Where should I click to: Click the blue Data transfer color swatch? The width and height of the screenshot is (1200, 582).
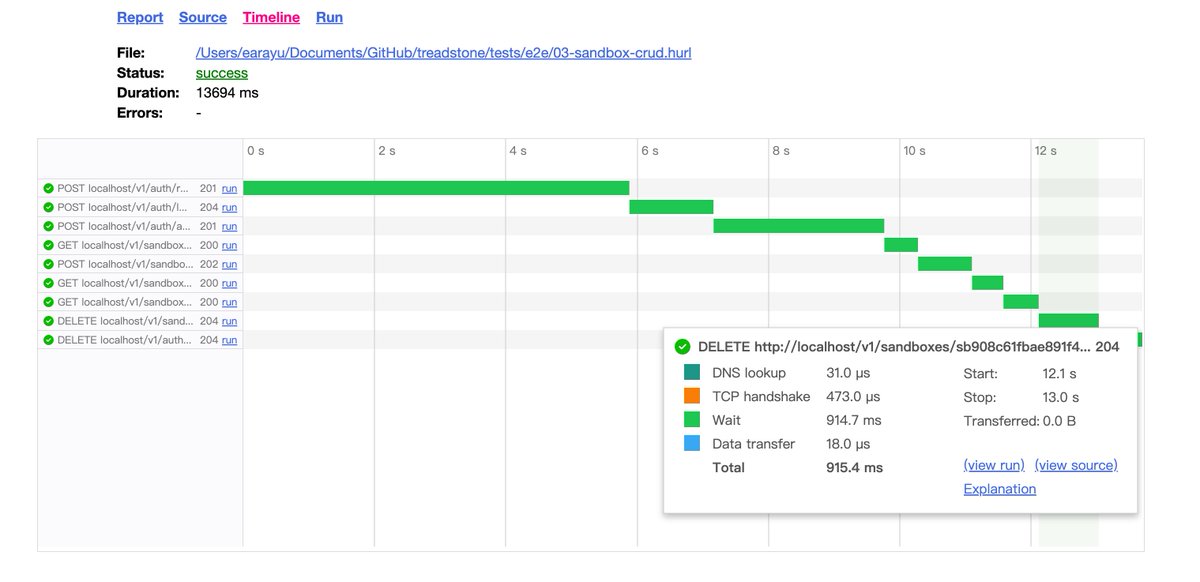692,443
